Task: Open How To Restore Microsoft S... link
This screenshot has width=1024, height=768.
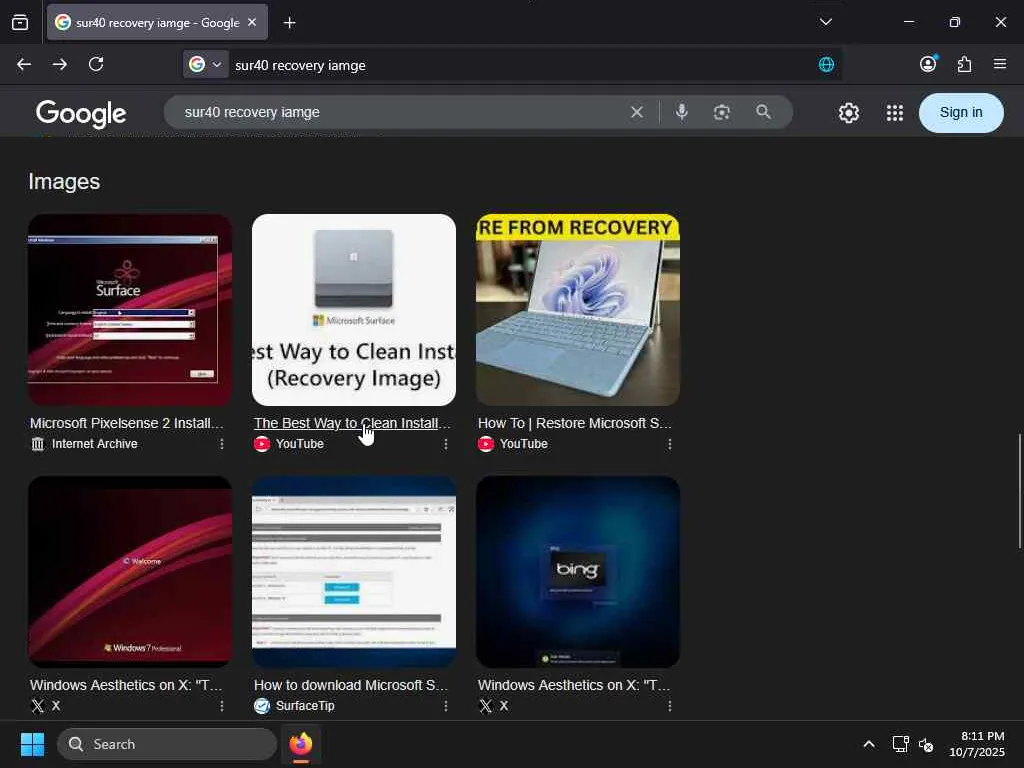Action: pos(575,423)
